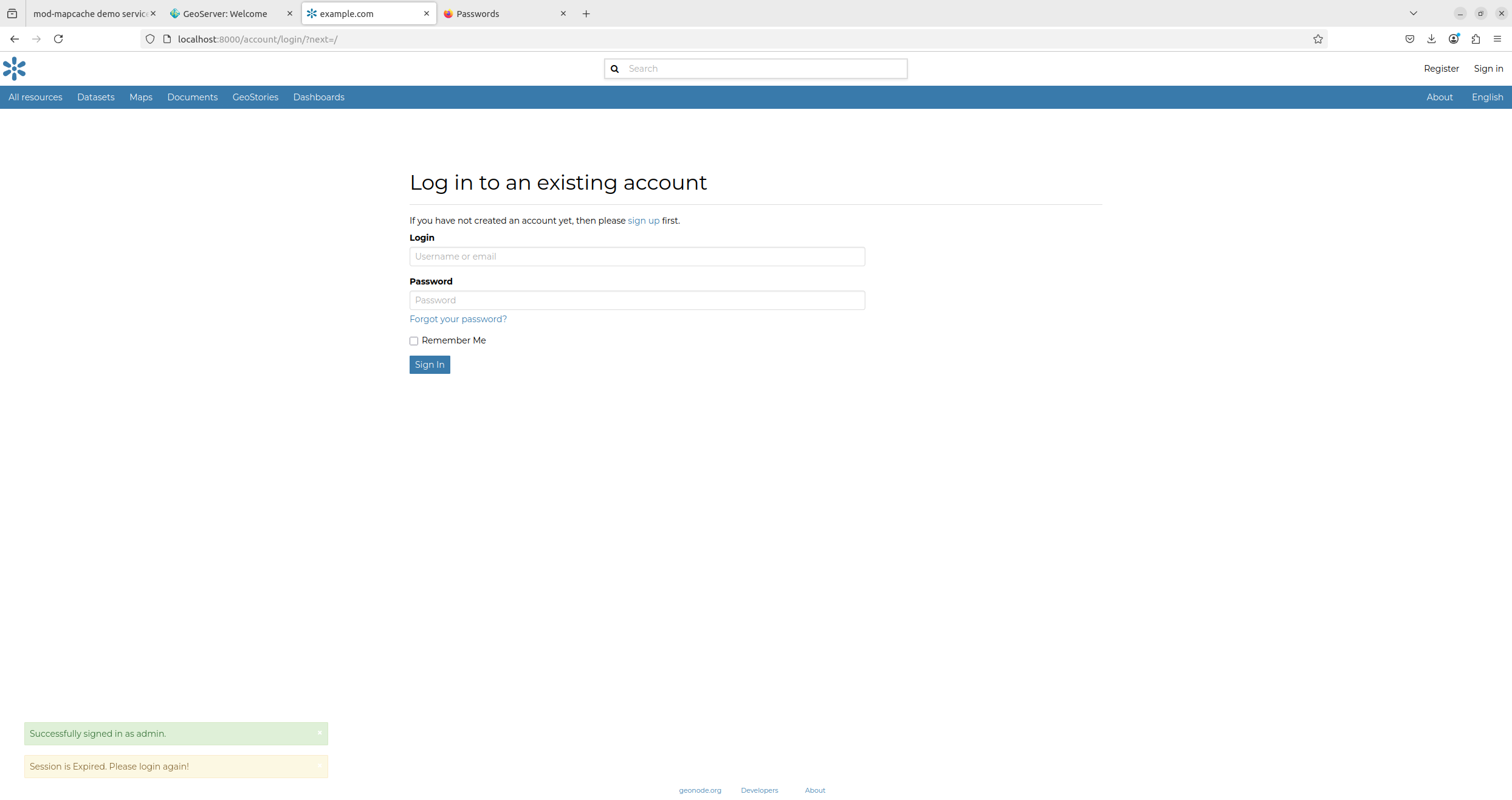Image resolution: width=1512 pixels, height=800 pixels.
Task: Click the GeoNode logo icon
Action: [x=14, y=69]
